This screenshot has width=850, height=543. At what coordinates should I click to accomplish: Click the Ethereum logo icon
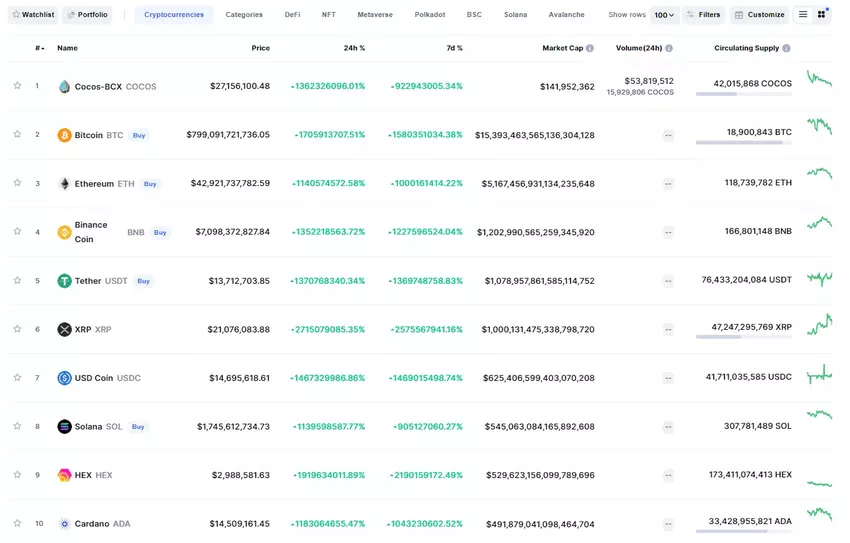click(x=64, y=184)
